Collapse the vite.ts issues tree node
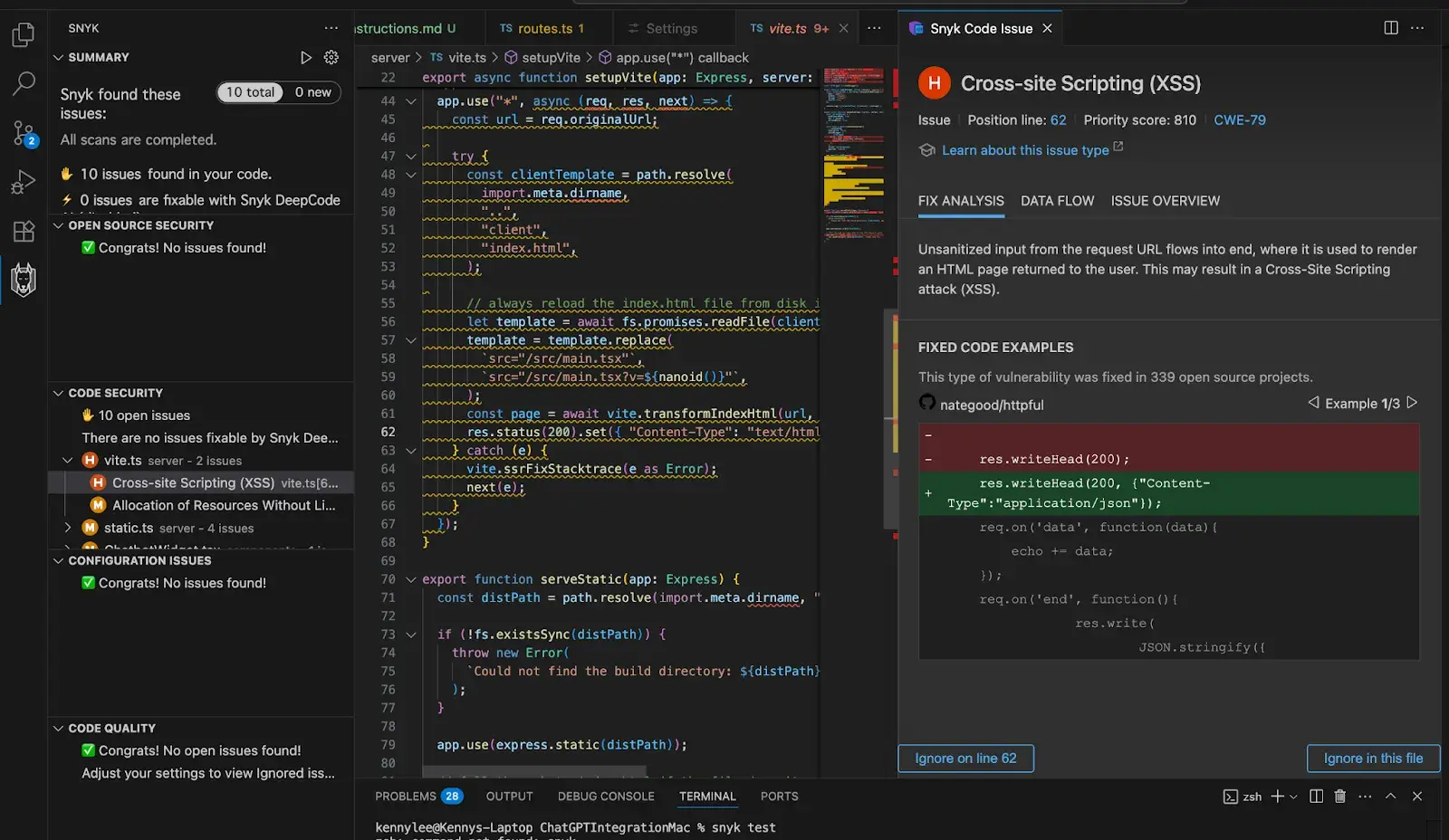This screenshot has height=840, width=1449. tap(68, 461)
